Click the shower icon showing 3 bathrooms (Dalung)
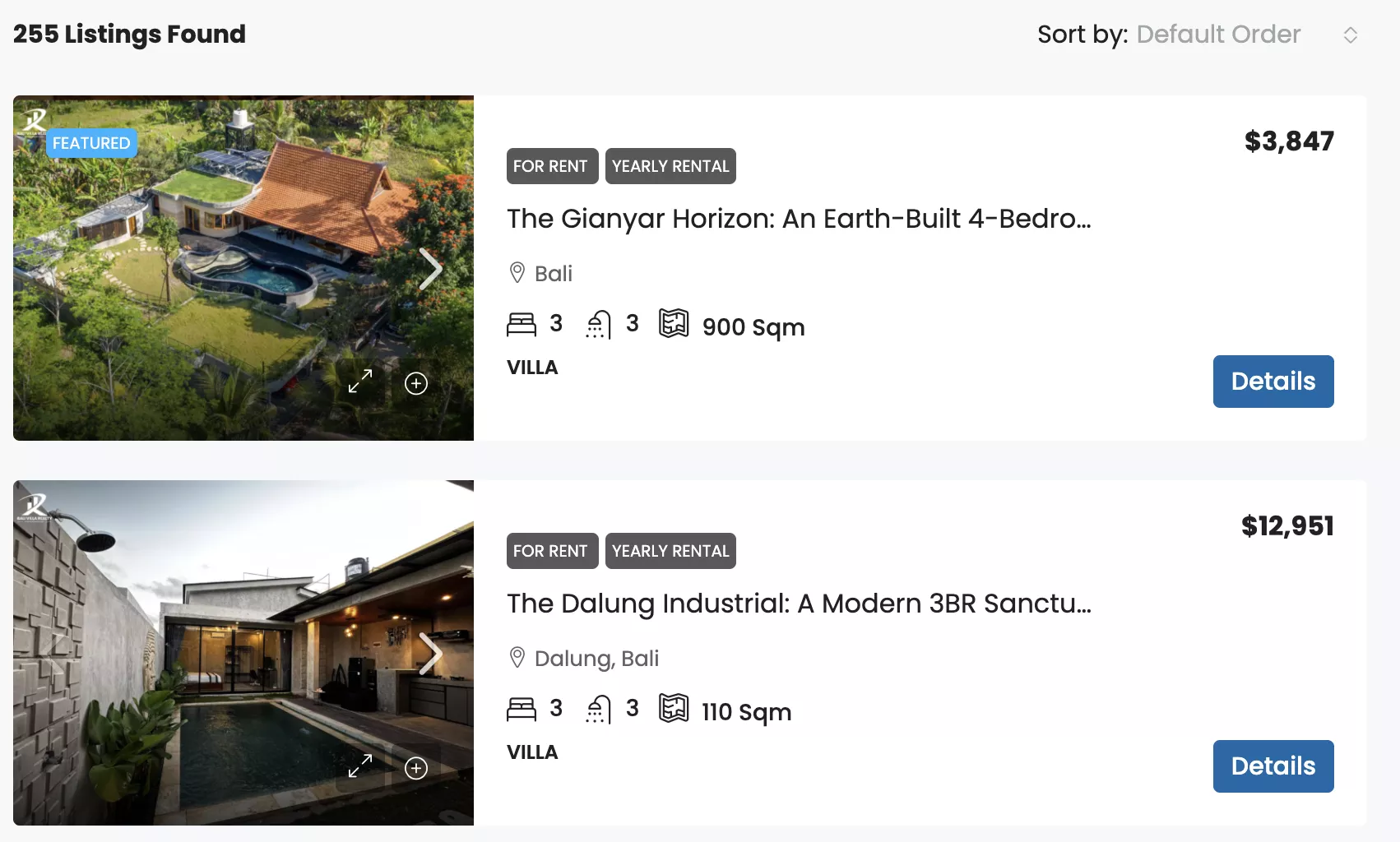This screenshot has width=1400, height=842. (x=598, y=708)
